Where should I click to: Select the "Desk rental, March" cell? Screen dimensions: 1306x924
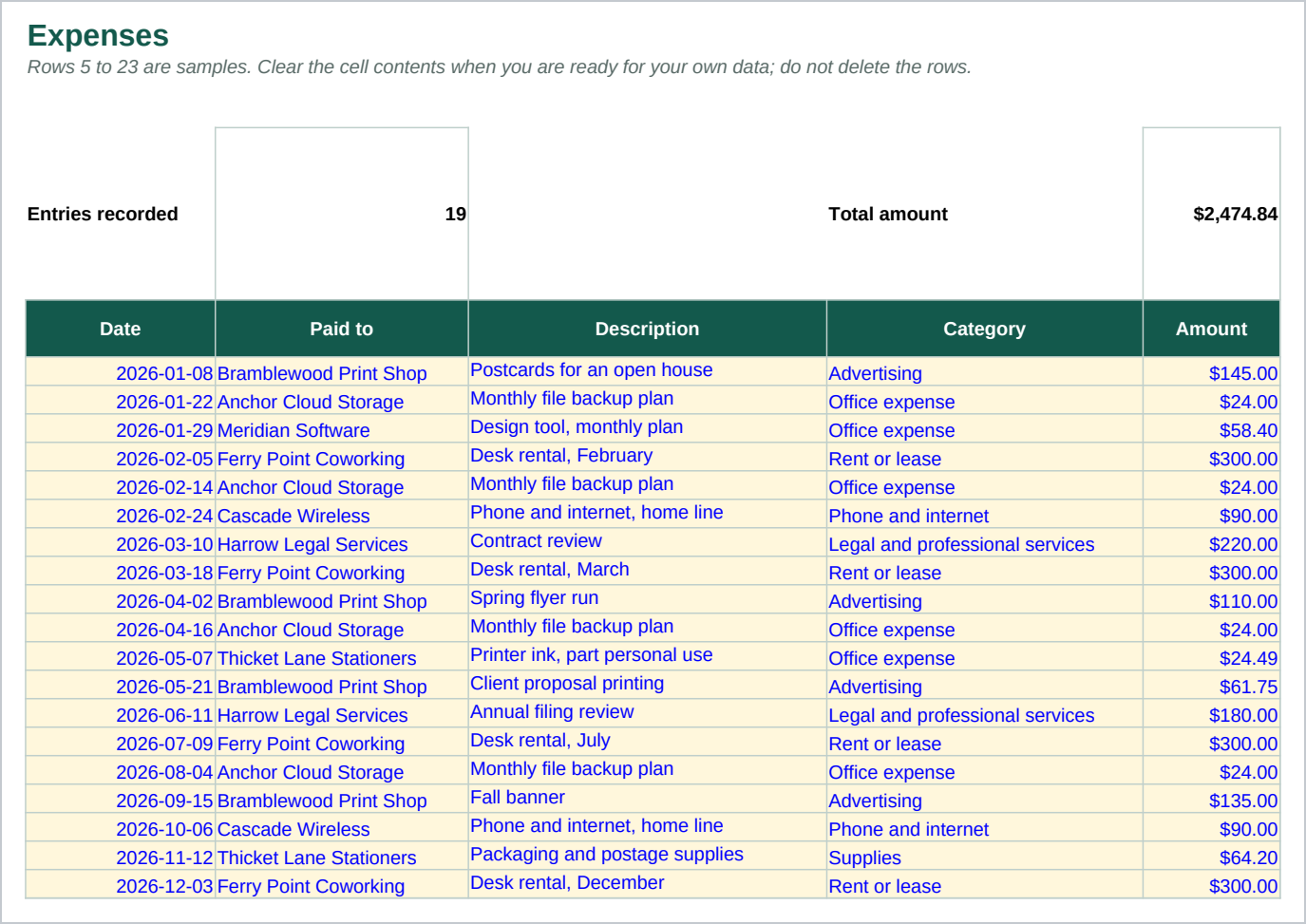[648, 571]
